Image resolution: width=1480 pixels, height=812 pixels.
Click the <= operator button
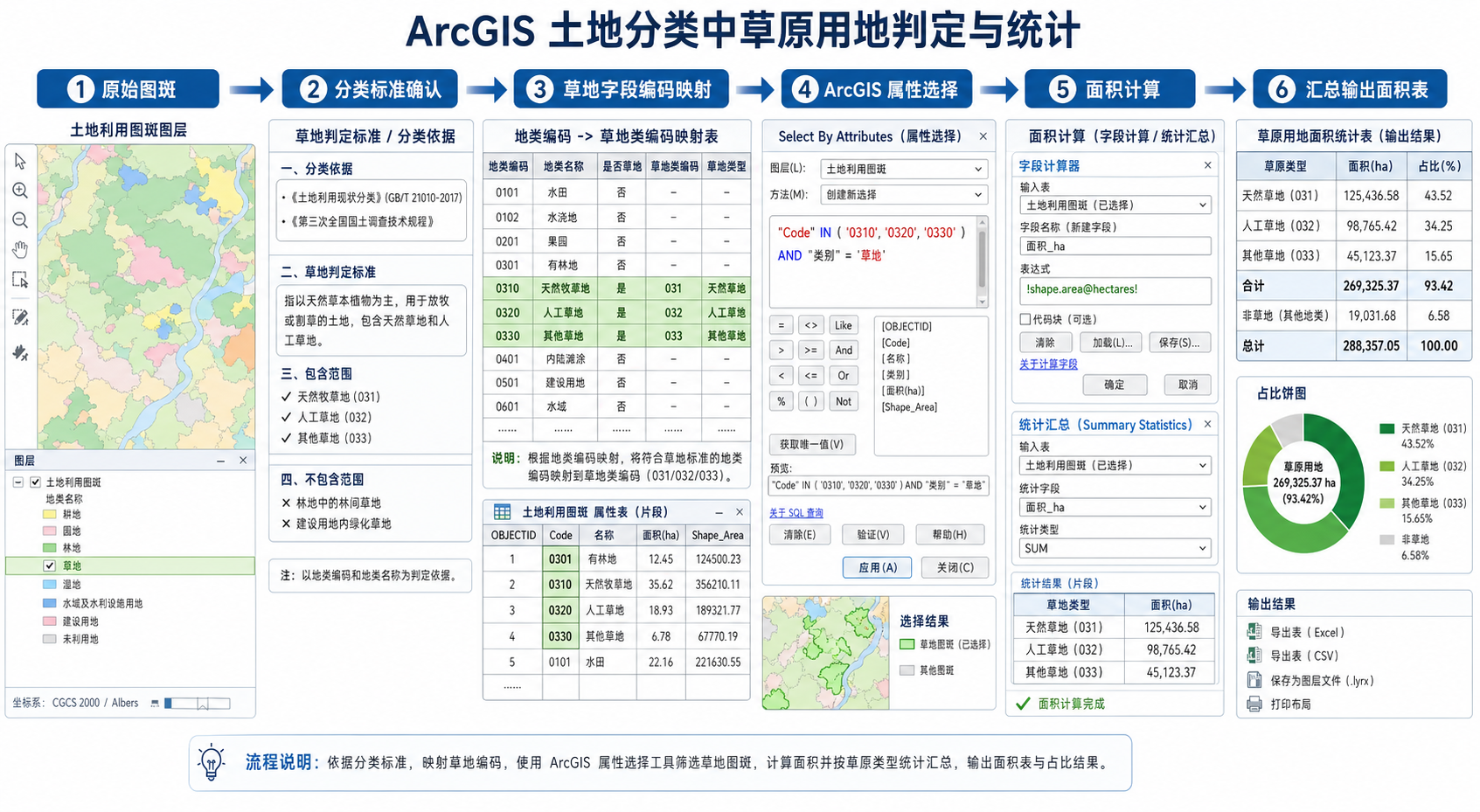click(811, 376)
